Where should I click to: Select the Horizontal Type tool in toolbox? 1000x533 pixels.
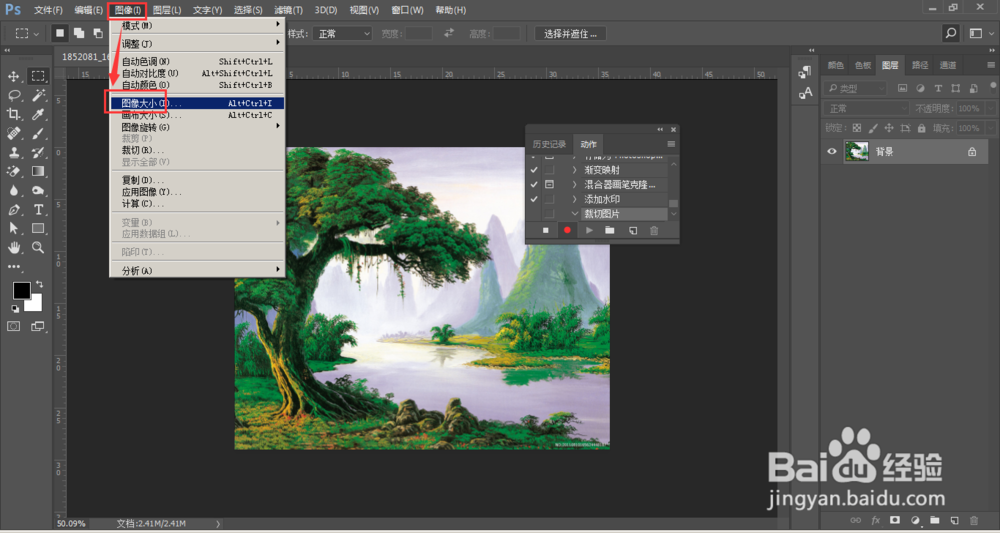38,210
